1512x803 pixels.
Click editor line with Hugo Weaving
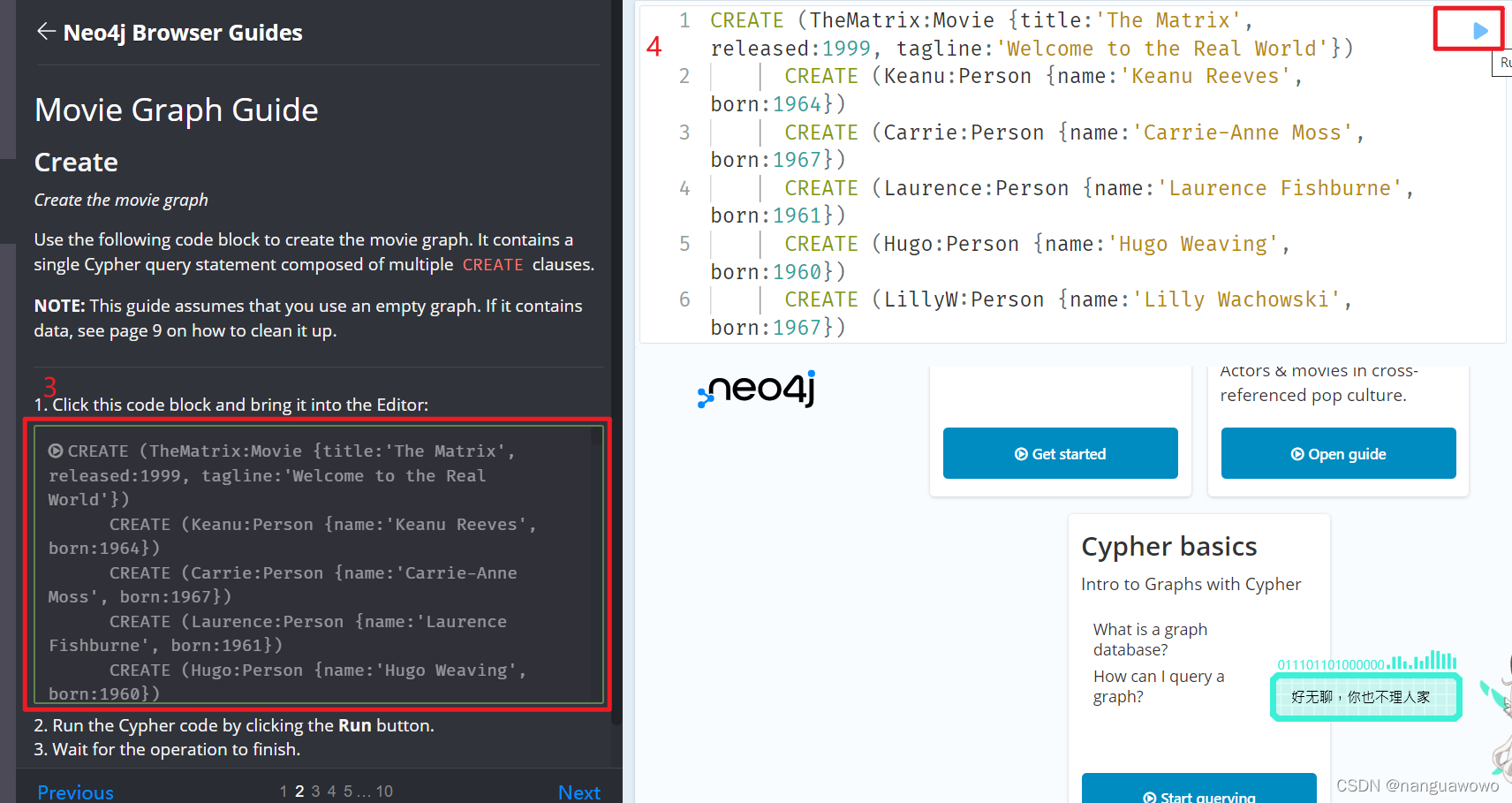coord(1001,257)
